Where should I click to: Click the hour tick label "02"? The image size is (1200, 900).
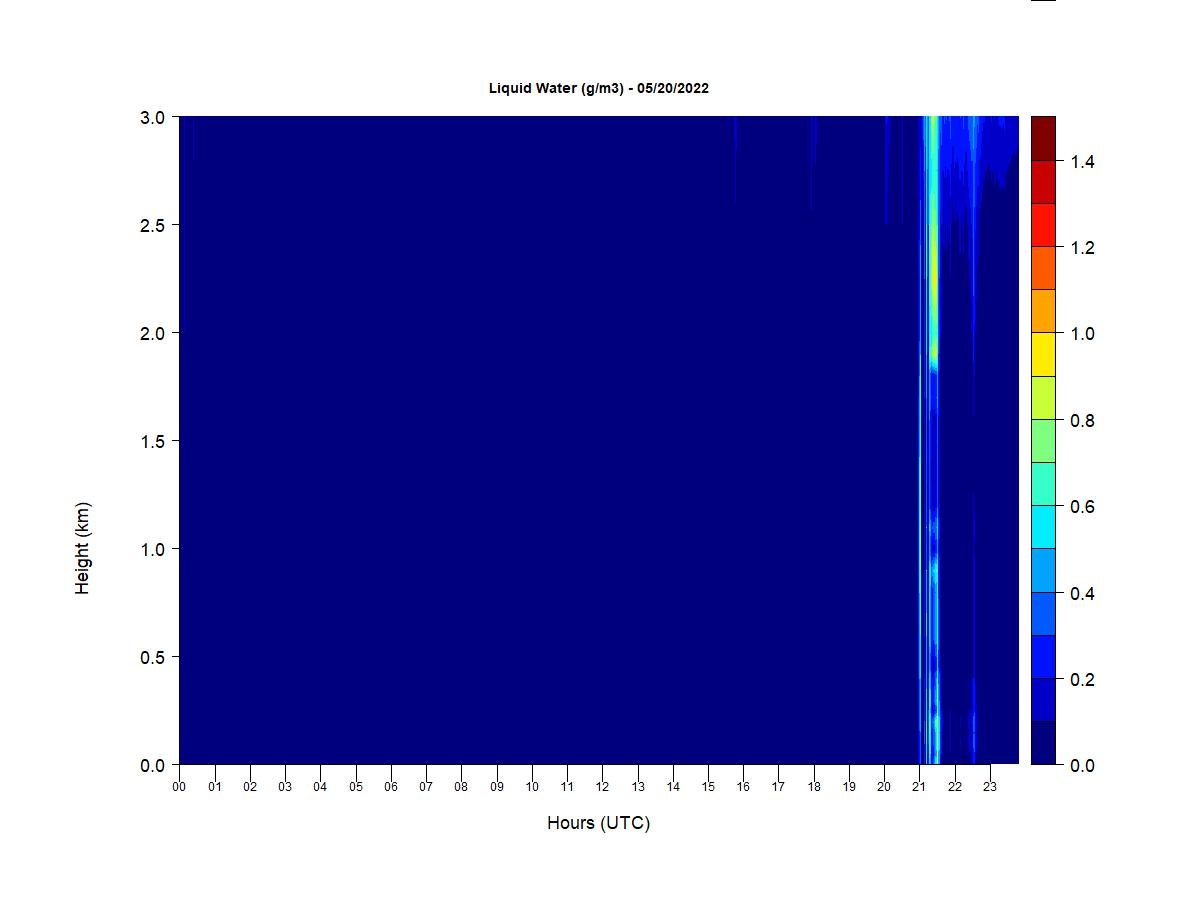(250, 787)
